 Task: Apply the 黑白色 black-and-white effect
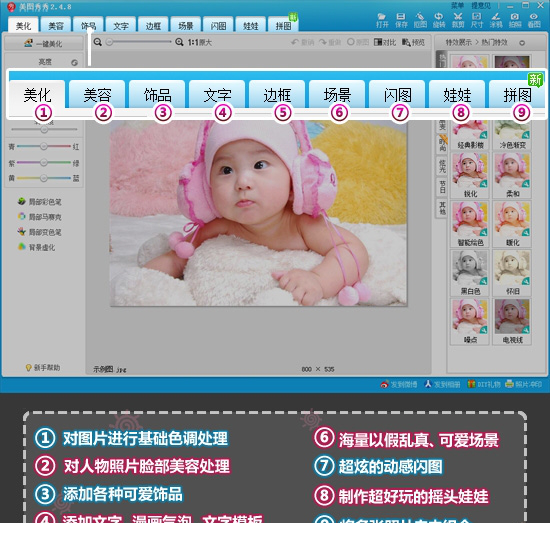coord(470,273)
